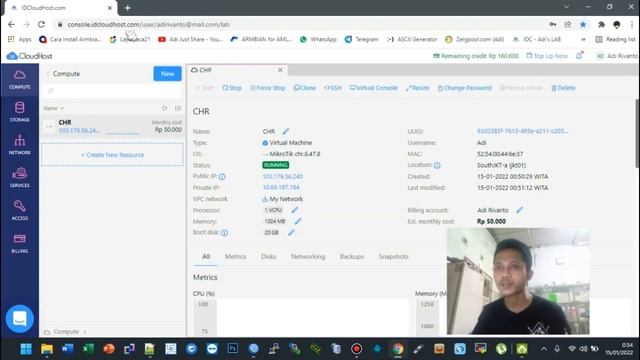Switch to the Backups tab

pyautogui.click(x=352, y=256)
